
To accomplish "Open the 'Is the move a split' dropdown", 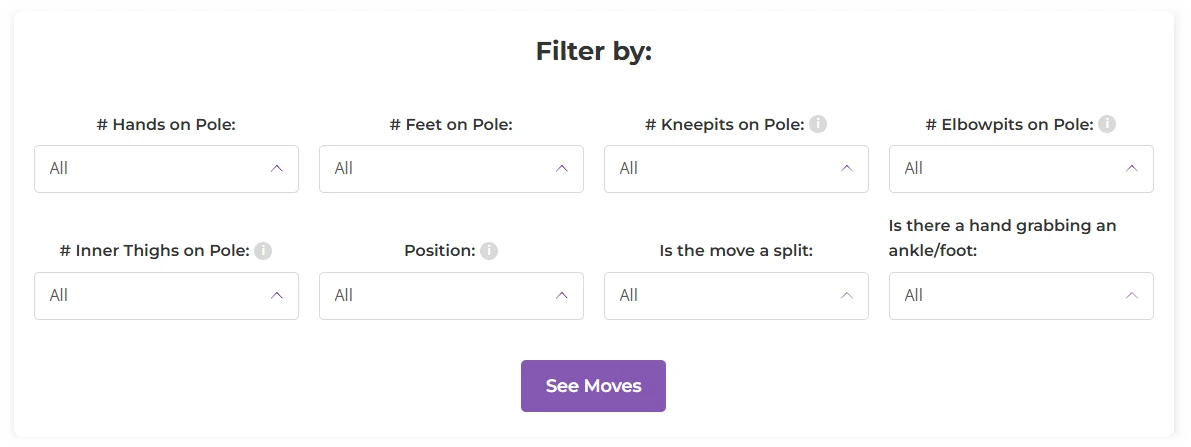I will tap(736, 296).
